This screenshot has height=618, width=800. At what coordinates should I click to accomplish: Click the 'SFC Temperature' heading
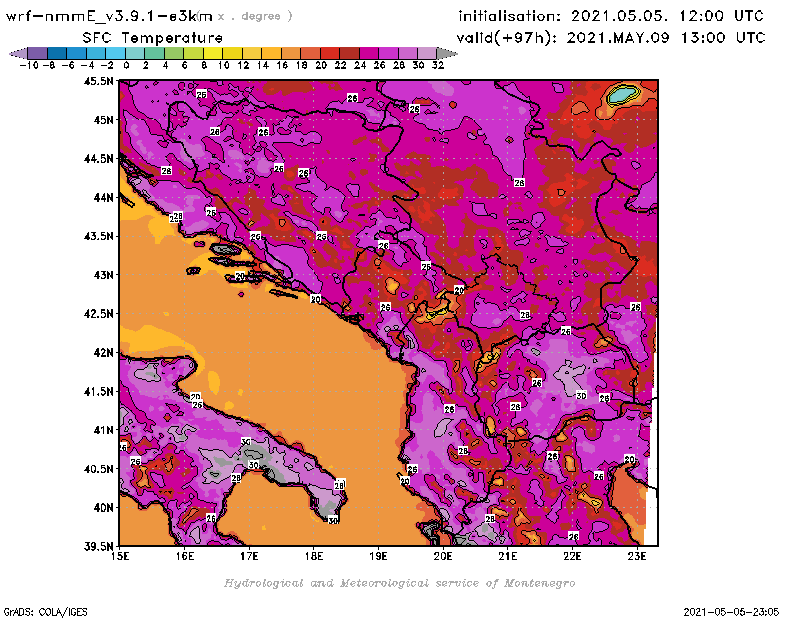[153, 38]
